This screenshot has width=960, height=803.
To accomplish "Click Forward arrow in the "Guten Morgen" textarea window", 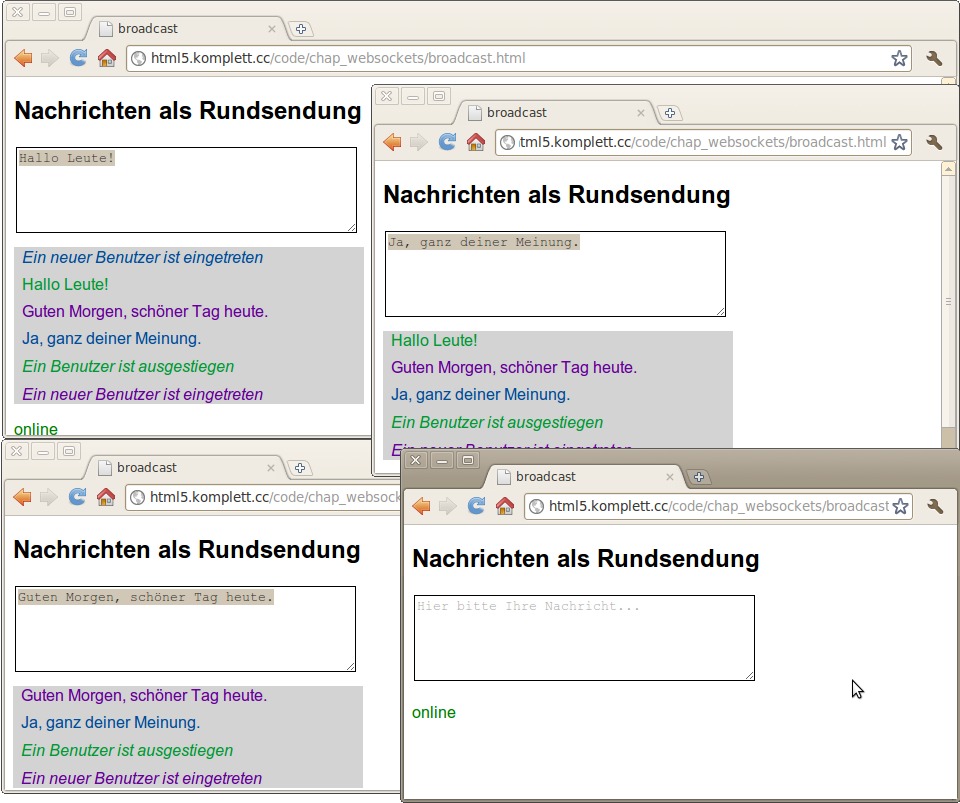I will point(49,497).
